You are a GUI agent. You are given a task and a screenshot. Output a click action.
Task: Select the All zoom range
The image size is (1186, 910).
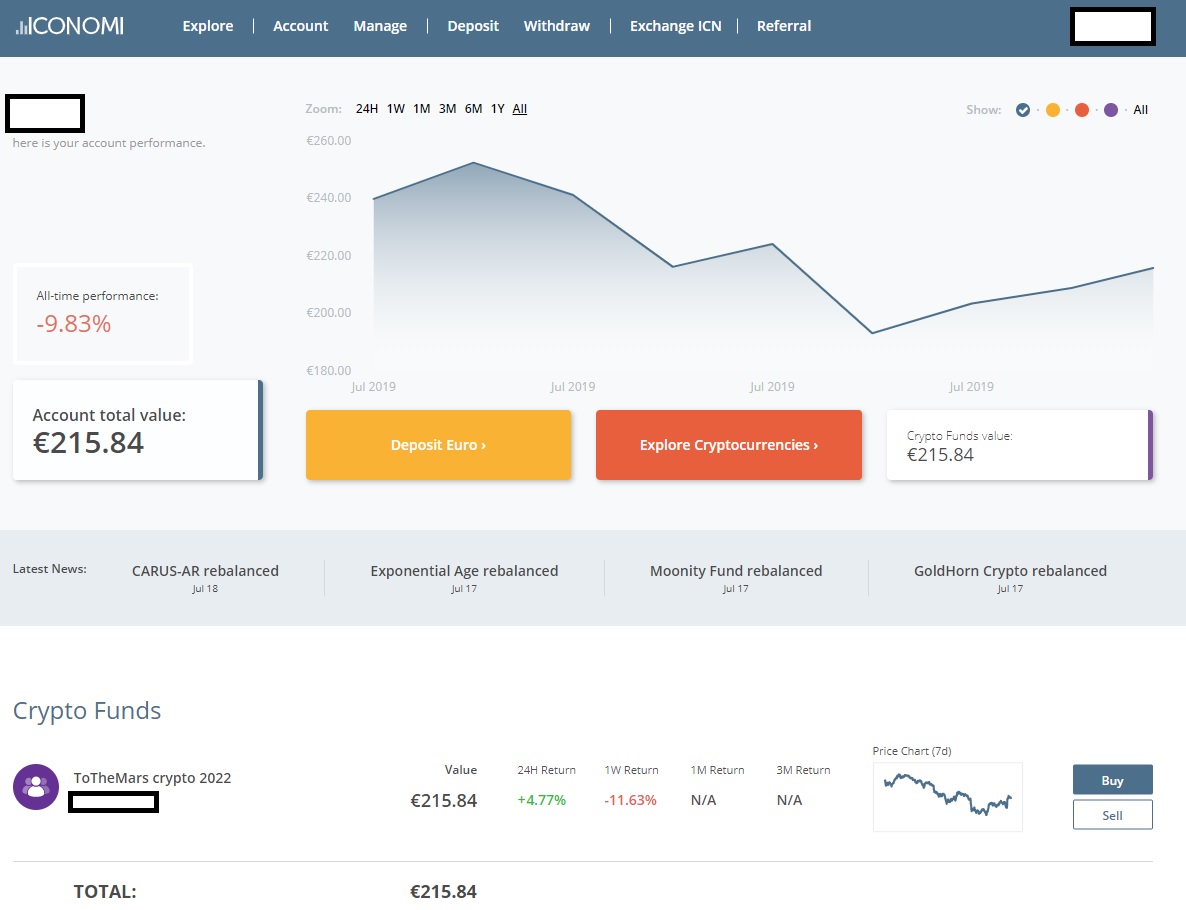[x=520, y=109]
